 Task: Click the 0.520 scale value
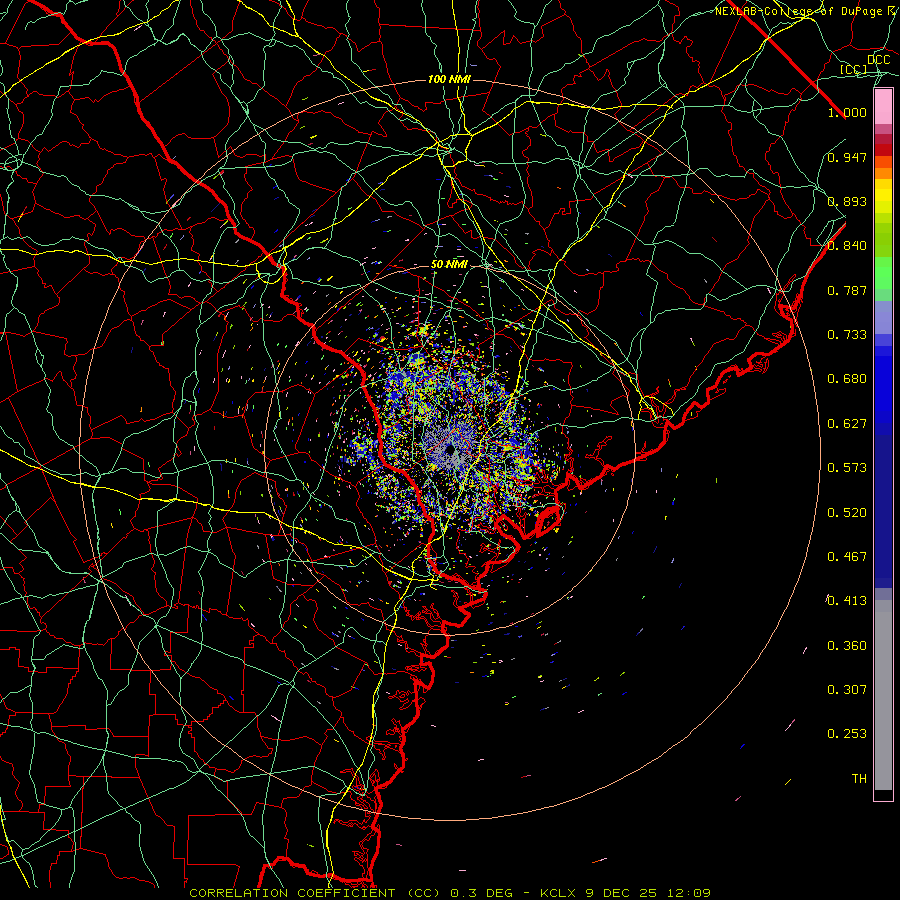point(847,513)
